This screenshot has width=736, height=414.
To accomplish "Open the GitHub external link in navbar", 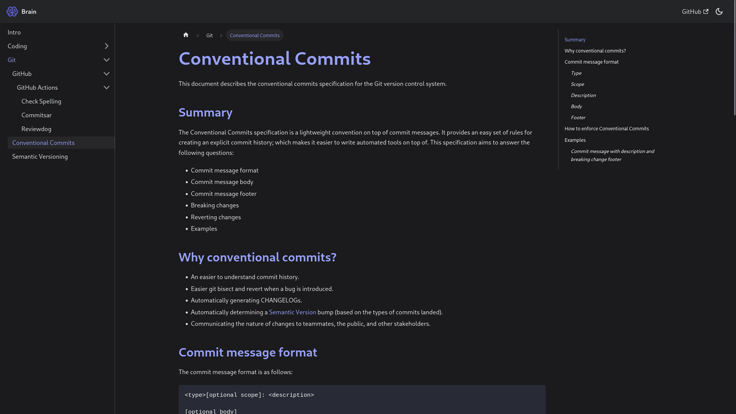I will 694,12.
